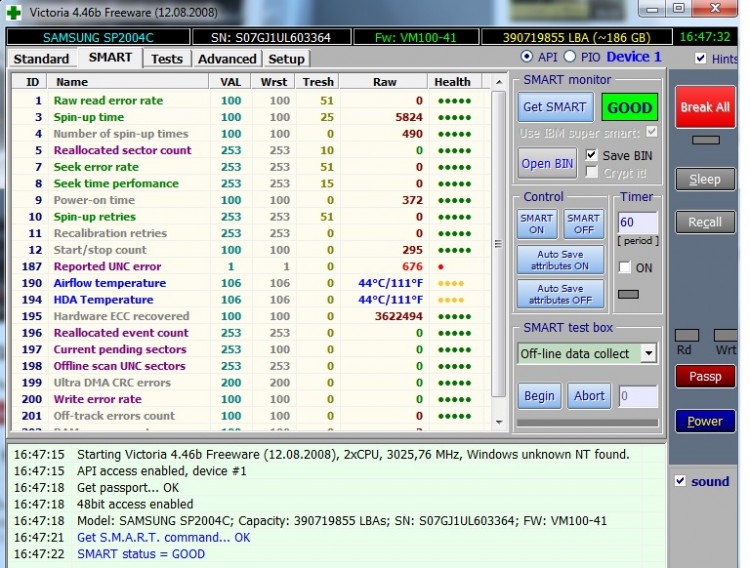Image resolution: width=750 pixels, height=568 pixels.
Task: Select the Raw read error rate row
Action: point(252,100)
